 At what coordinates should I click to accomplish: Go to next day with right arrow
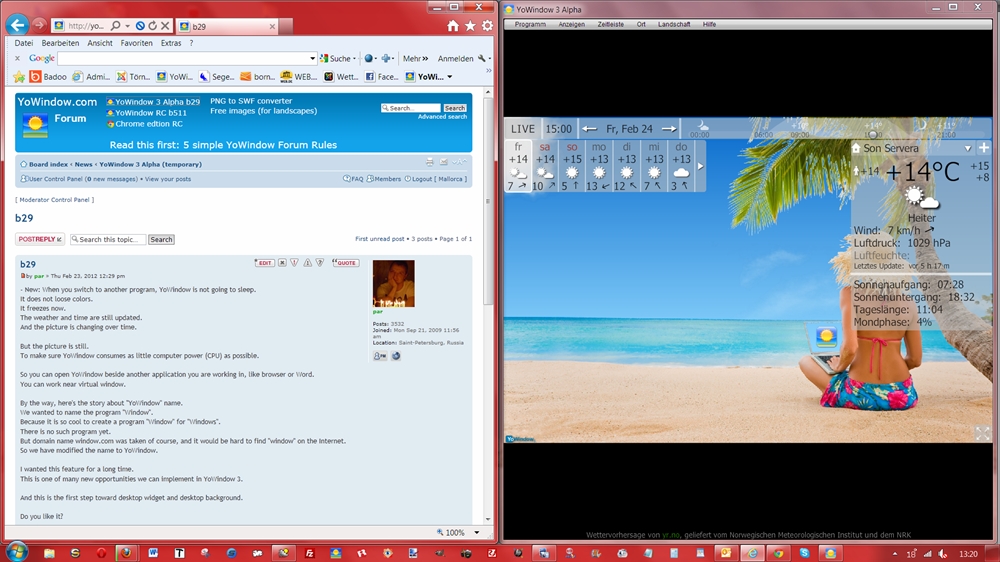(x=669, y=129)
